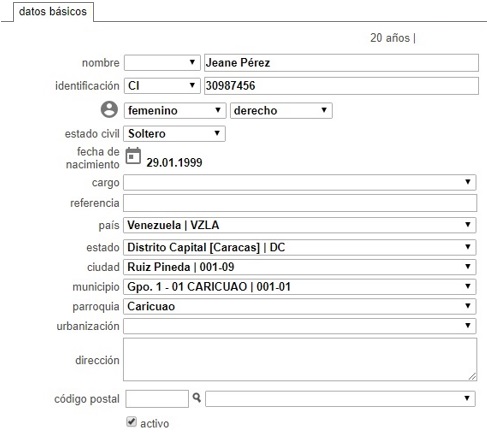Screen dimensions: 487x443
Task: Click the postal code search magnifier
Action: point(197,397)
